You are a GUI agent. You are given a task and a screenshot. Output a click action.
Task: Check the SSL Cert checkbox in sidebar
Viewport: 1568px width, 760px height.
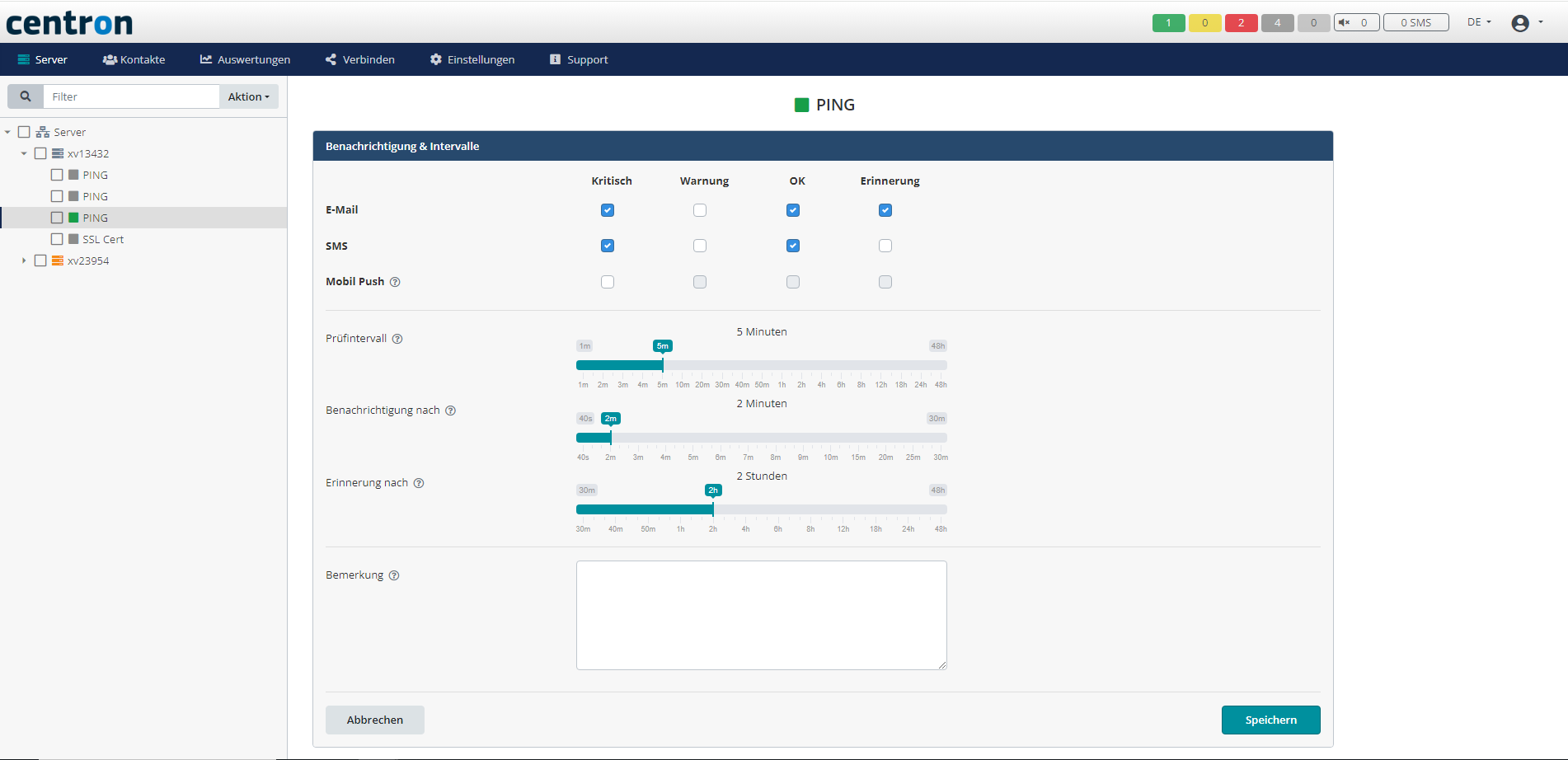[x=57, y=238]
